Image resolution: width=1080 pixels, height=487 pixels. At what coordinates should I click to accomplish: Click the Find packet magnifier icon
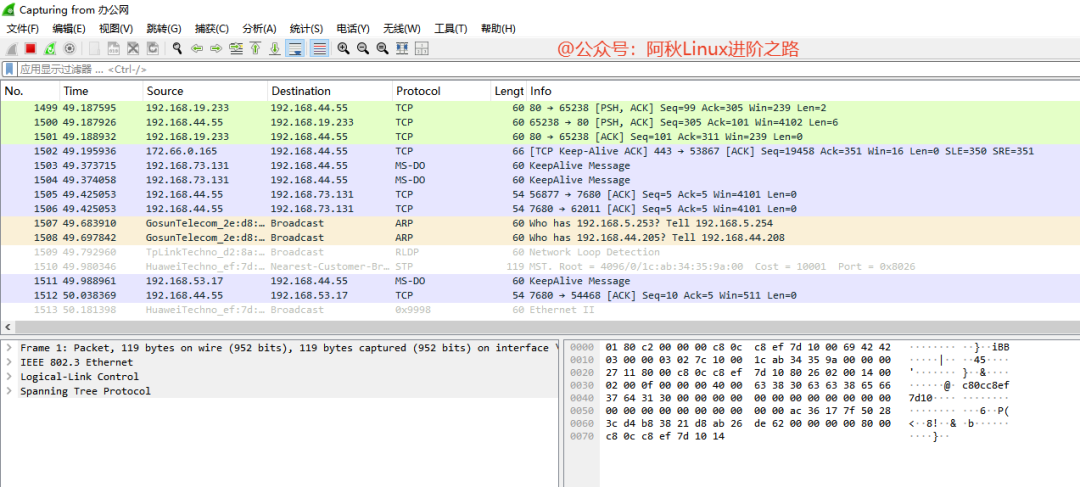pos(177,48)
